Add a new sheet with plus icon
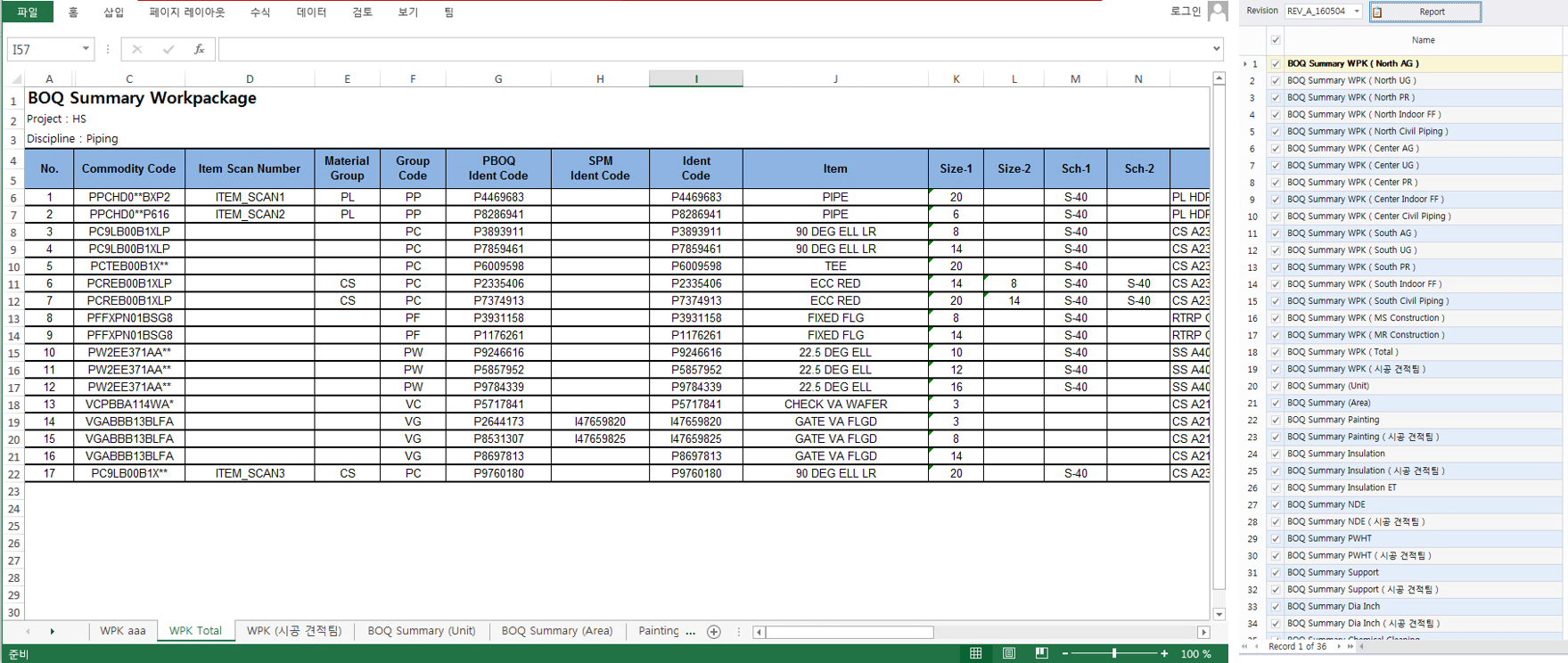Image resolution: width=1568 pixels, height=663 pixels. 713,632
